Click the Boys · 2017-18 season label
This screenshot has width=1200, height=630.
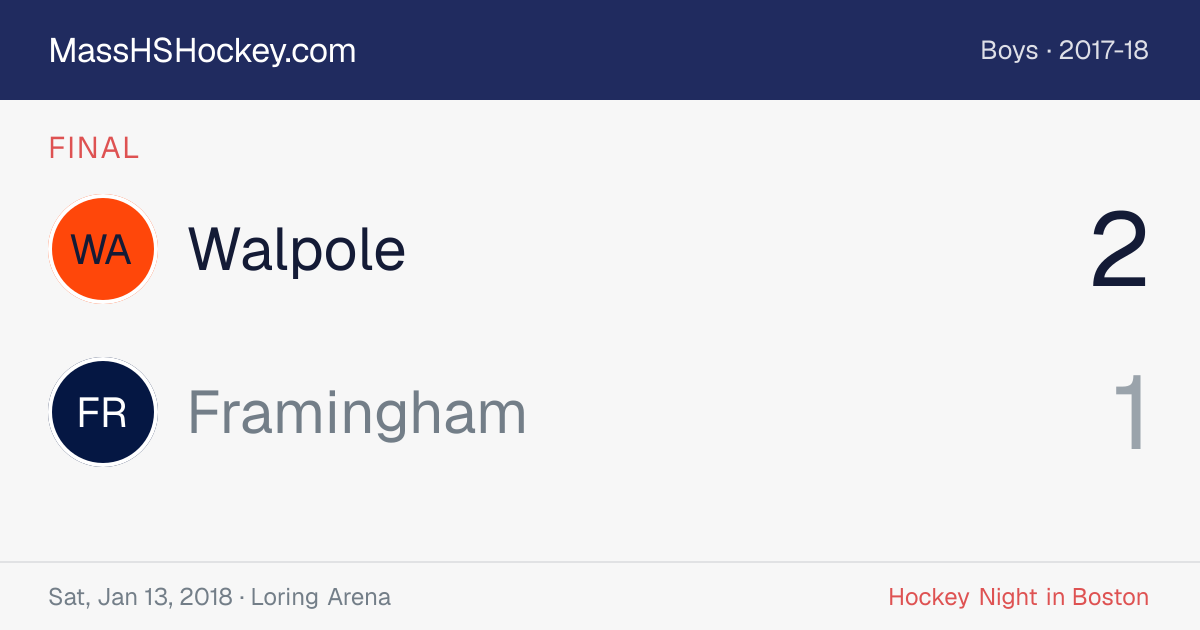[1064, 50]
